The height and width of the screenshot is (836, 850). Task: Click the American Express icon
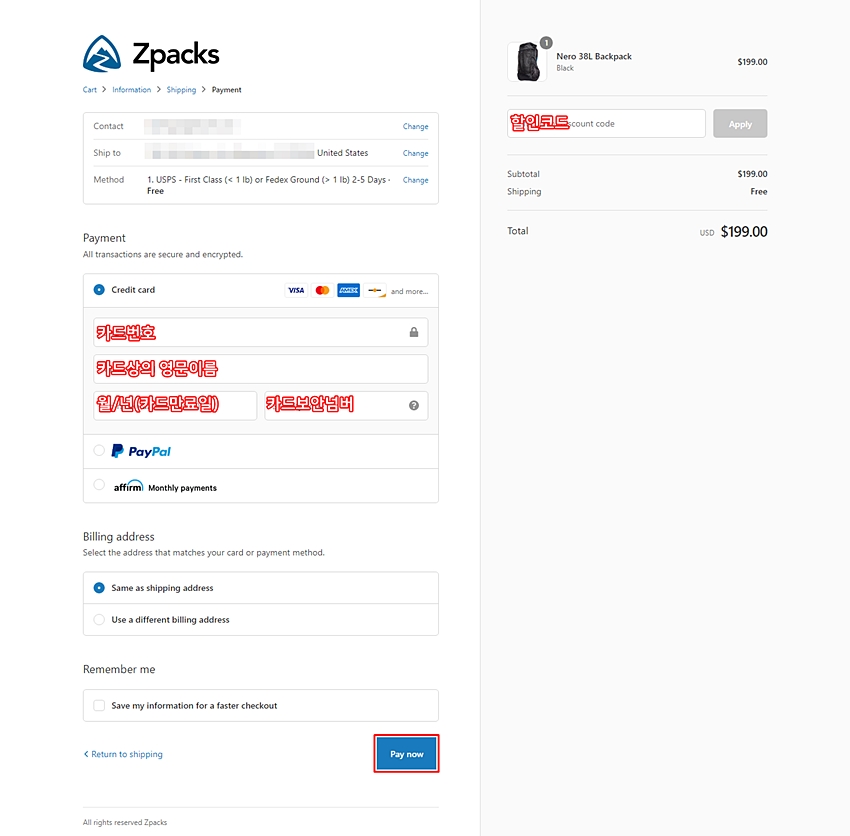pyautogui.click(x=349, y=291)
